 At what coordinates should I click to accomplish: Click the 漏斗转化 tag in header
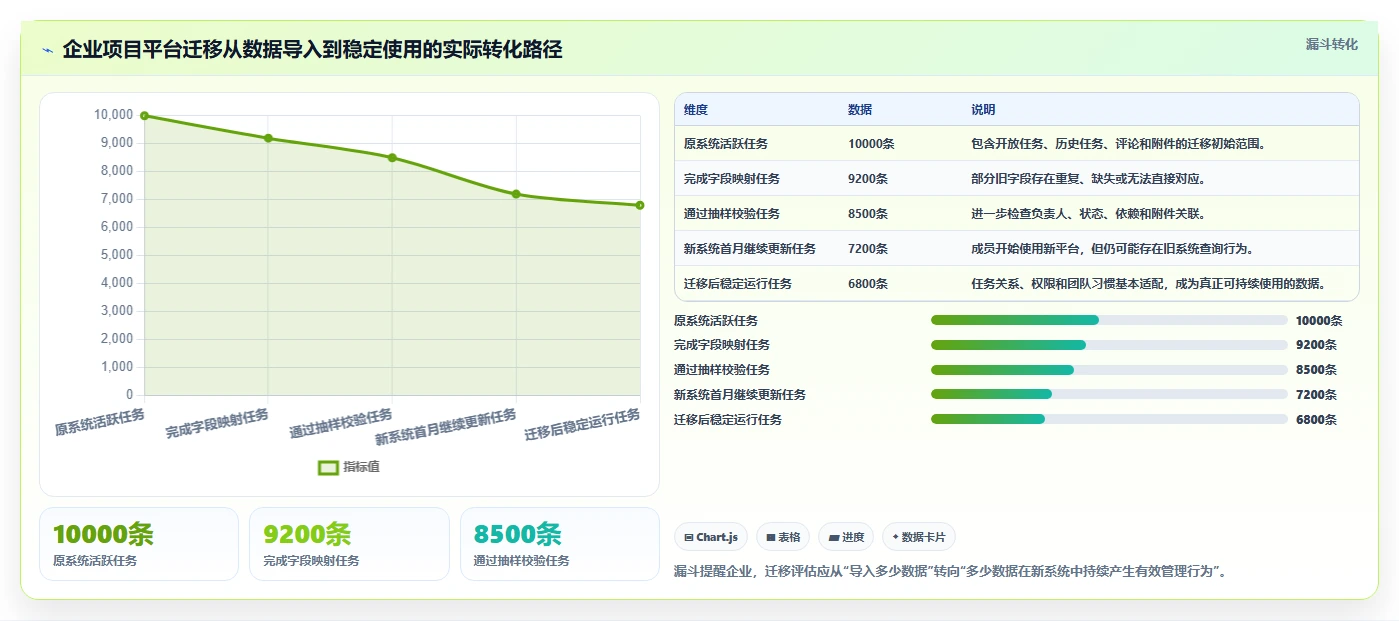[1332, 44]
